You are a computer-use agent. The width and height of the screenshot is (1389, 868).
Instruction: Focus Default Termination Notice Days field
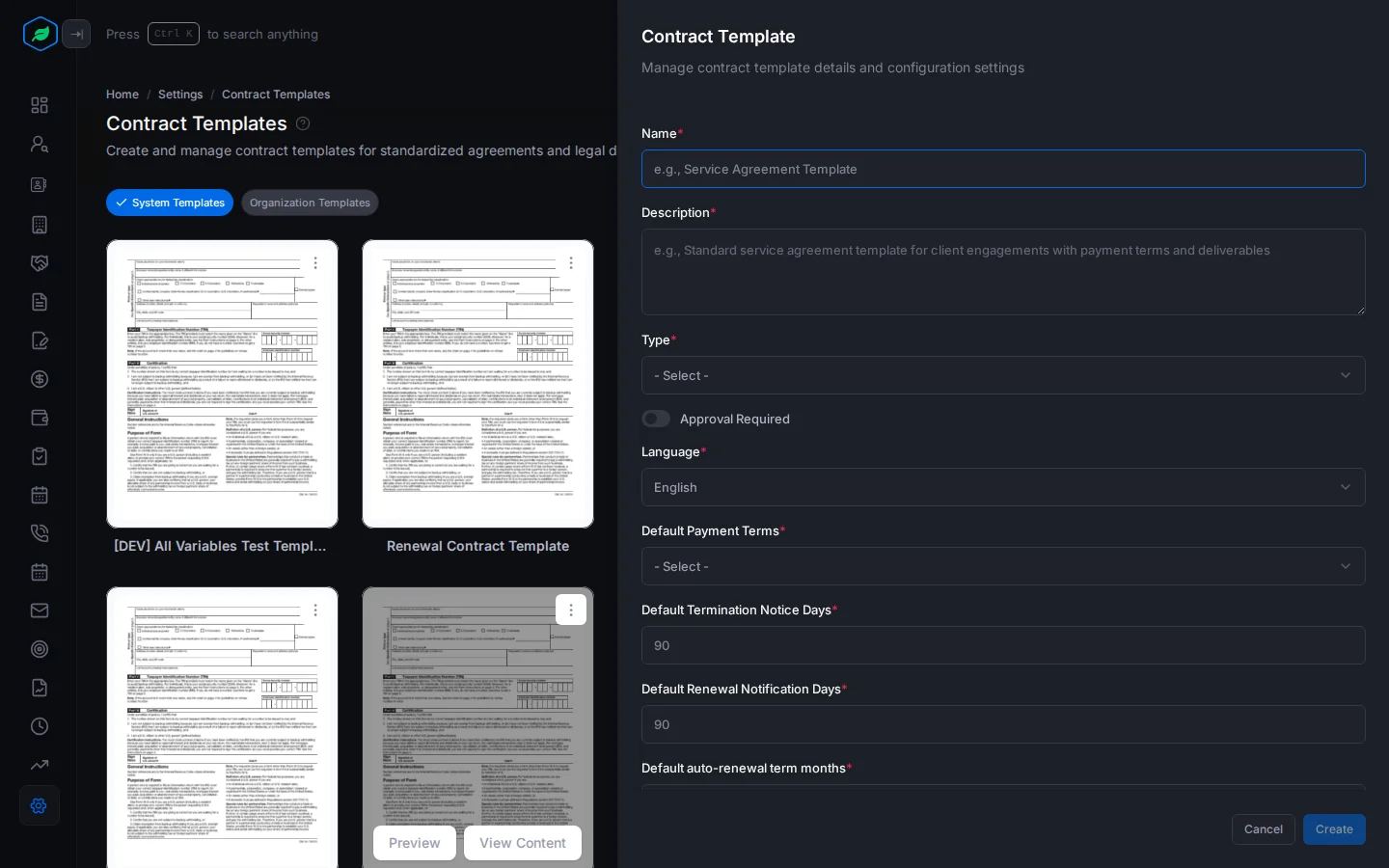1003,645
